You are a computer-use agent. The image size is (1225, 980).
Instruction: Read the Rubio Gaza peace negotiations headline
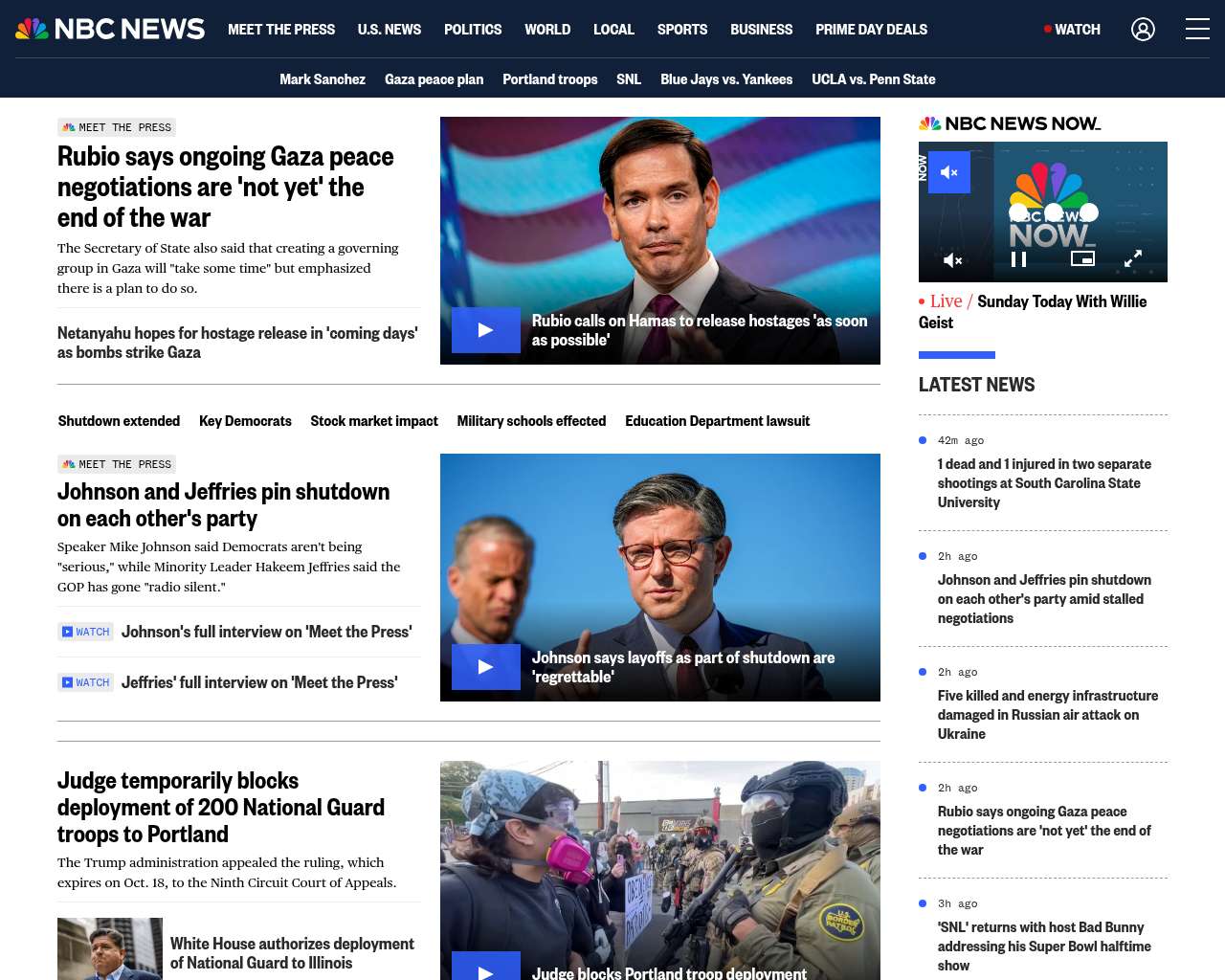pos(226,187)
